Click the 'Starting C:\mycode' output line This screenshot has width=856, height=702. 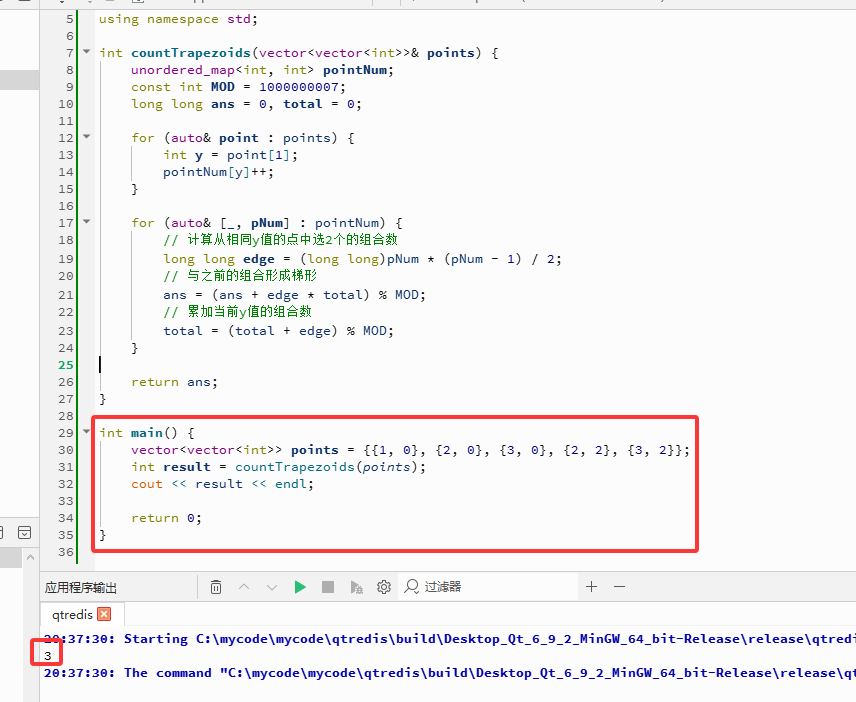(x=450, y=639)
